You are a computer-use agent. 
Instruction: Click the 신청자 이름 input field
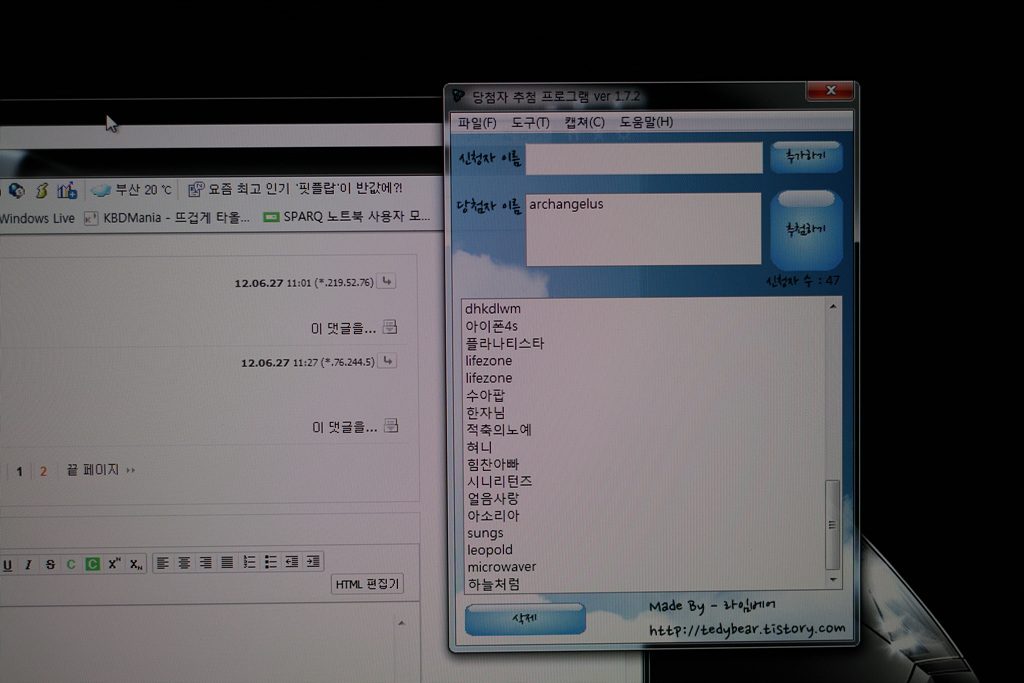644,159
